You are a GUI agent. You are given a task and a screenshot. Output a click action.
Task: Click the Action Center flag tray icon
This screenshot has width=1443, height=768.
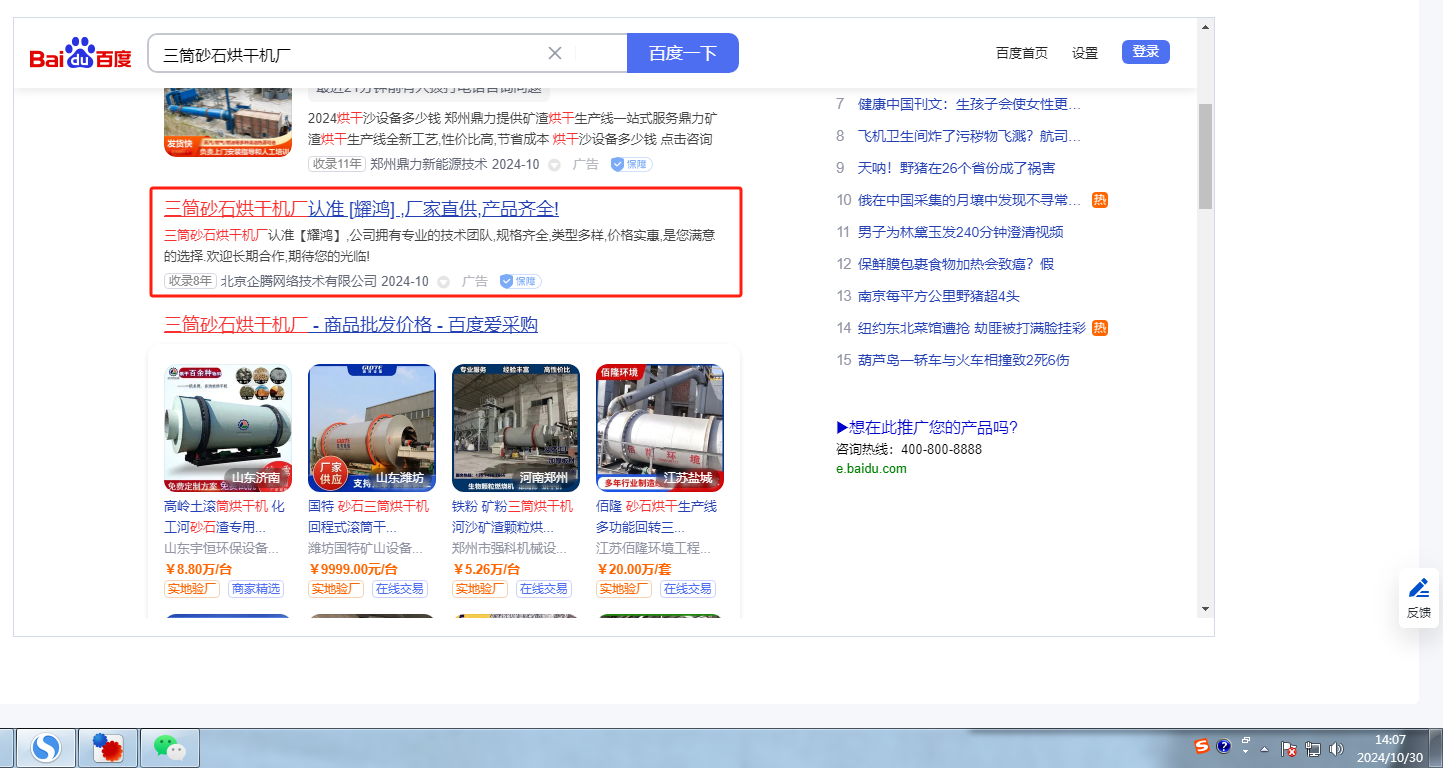point(1289,748)
